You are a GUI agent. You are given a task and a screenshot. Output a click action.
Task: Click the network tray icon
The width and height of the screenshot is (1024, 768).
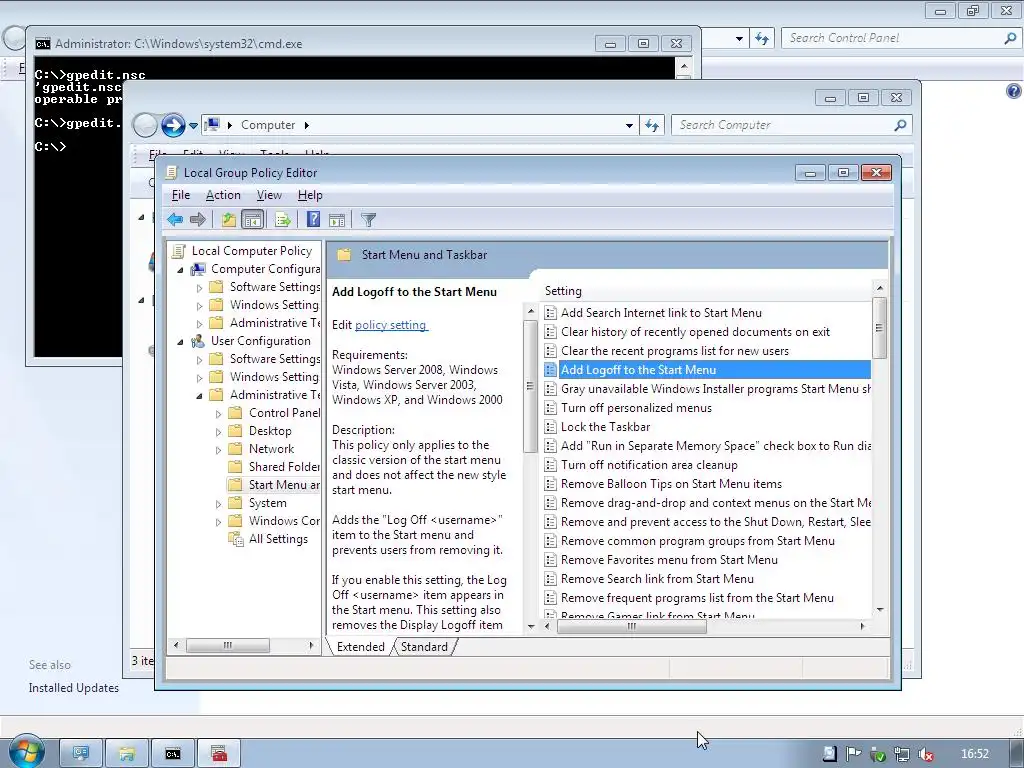[902, 754]
